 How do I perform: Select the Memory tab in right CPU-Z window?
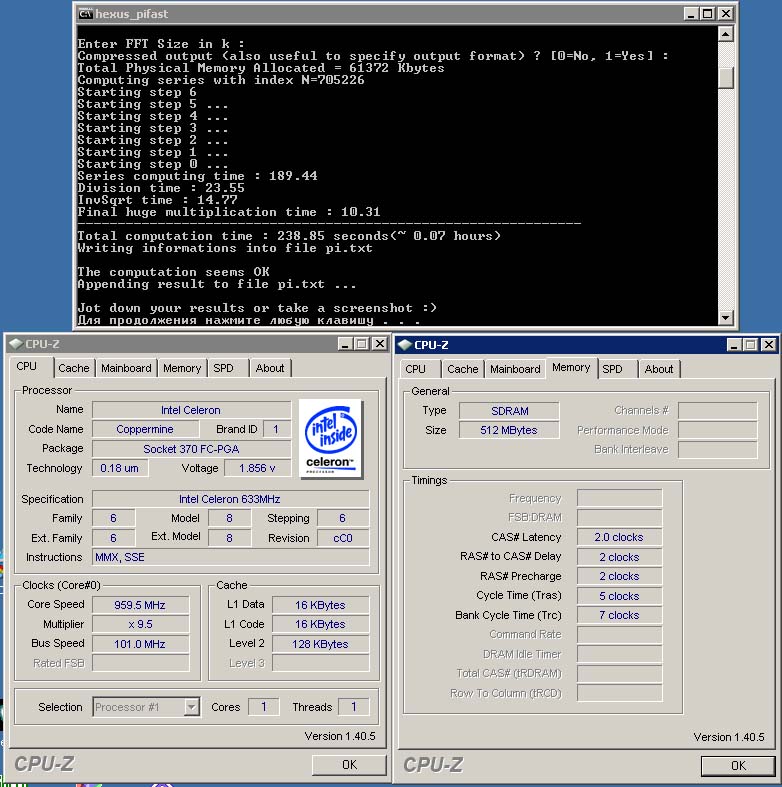tap(571, 367)
